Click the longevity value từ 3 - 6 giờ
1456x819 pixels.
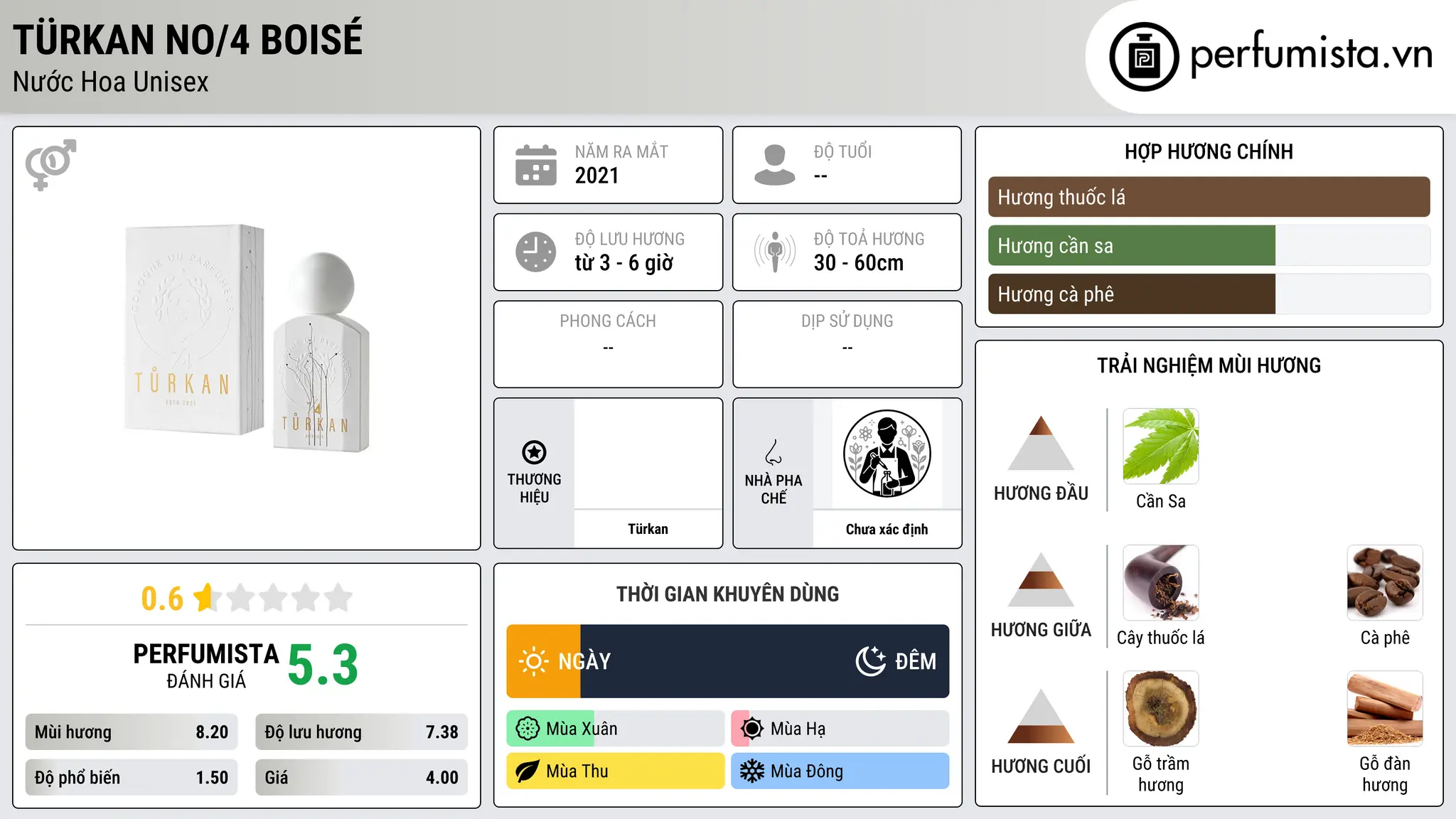[623, 263]
